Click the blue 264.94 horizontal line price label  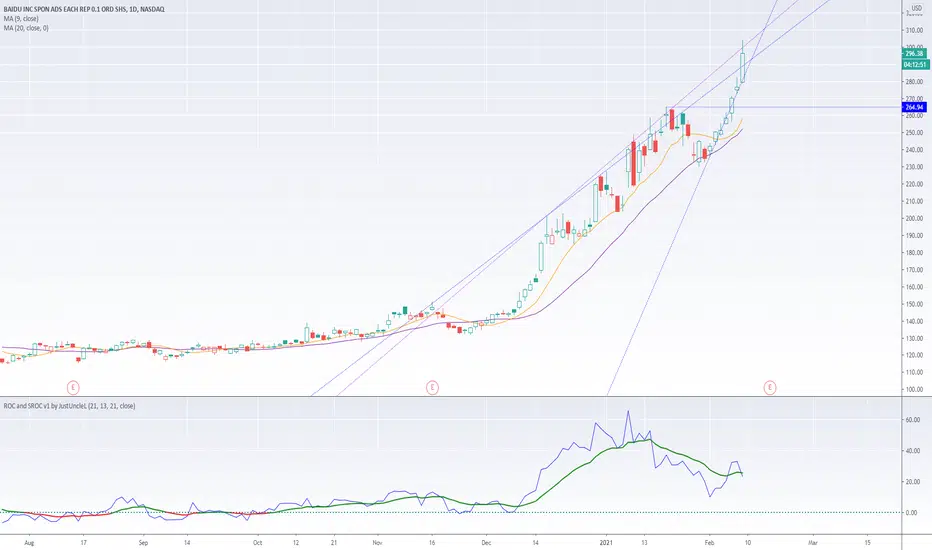point(914,108)
